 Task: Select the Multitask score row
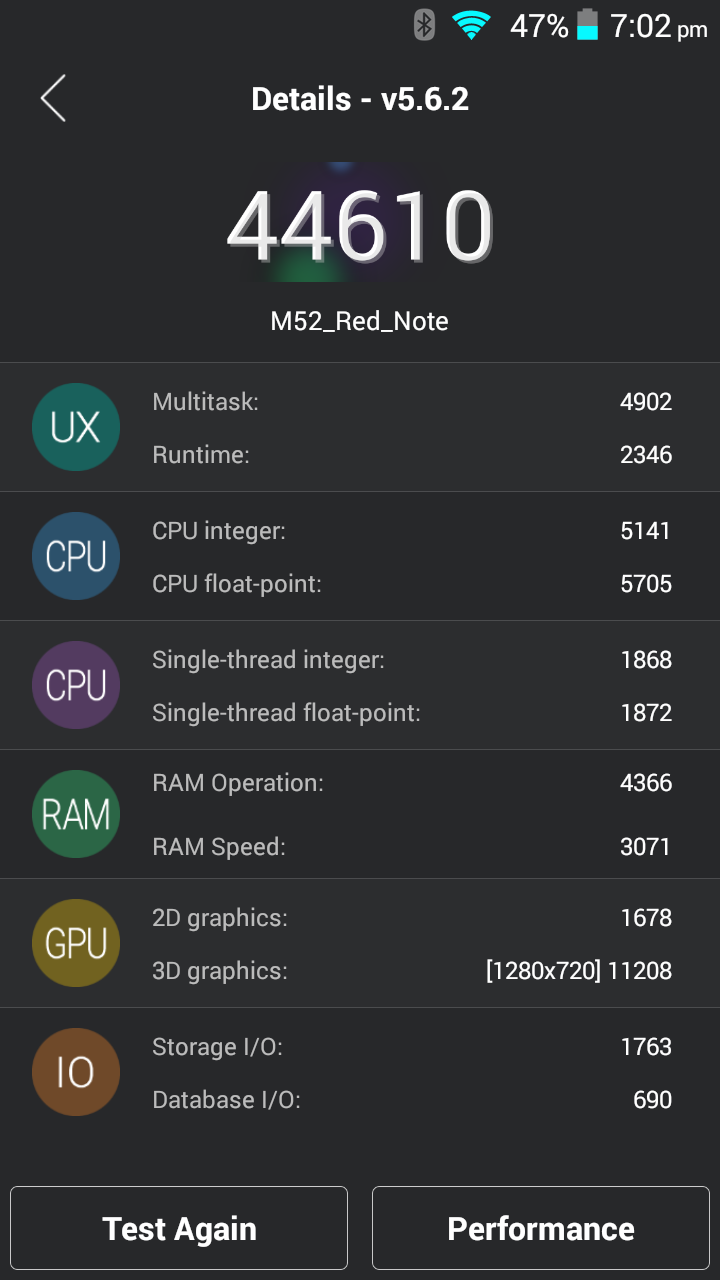412,402
